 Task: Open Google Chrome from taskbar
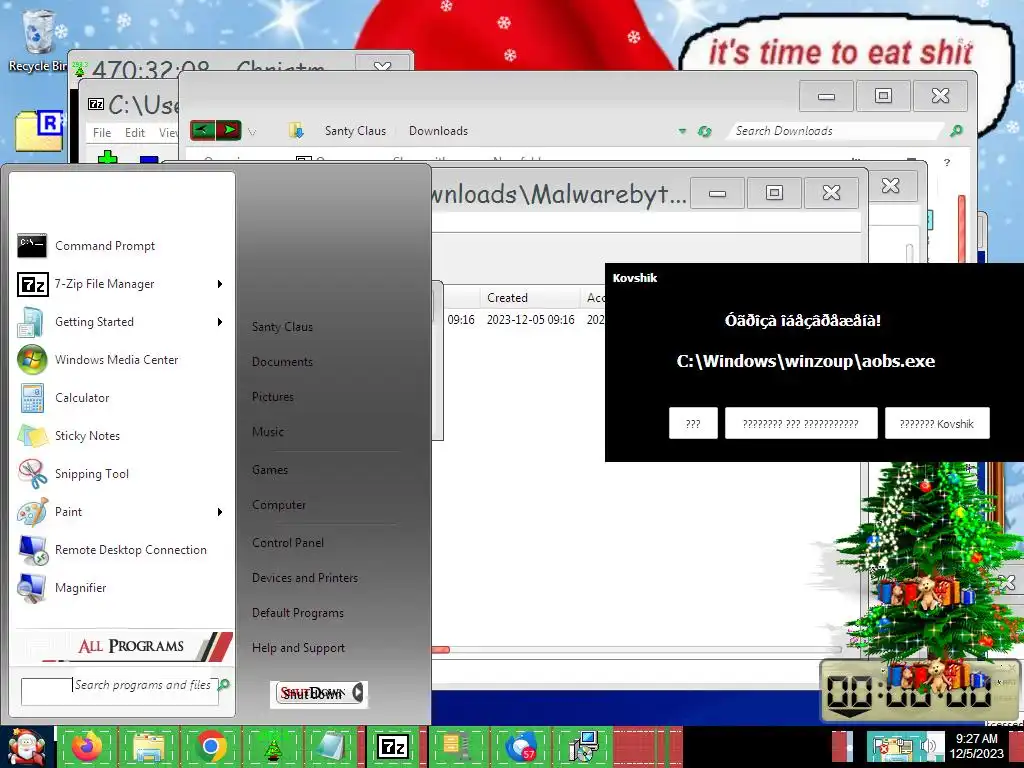coord(210,746)
